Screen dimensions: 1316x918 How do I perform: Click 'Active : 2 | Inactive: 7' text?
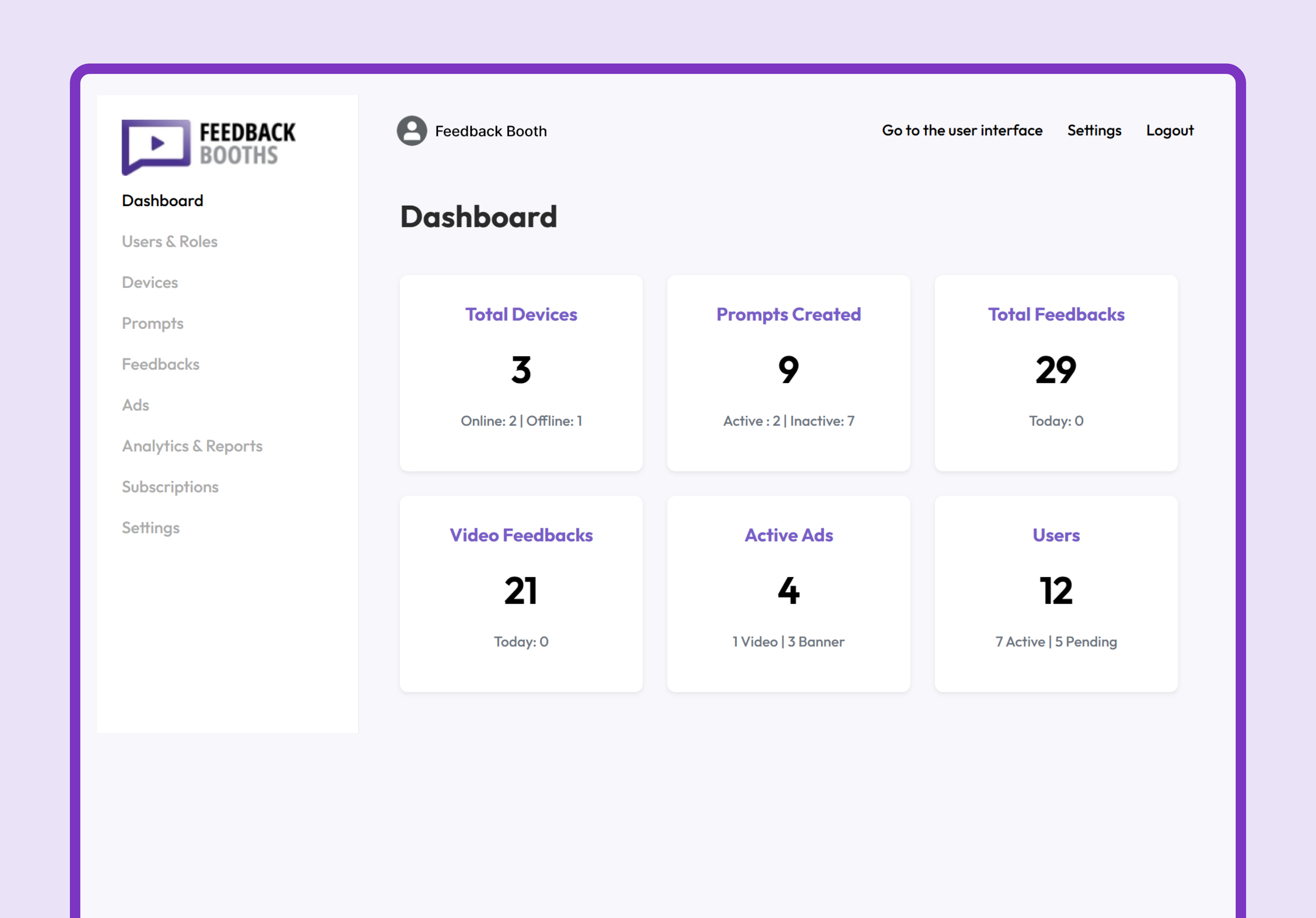[x=789, y=421]
